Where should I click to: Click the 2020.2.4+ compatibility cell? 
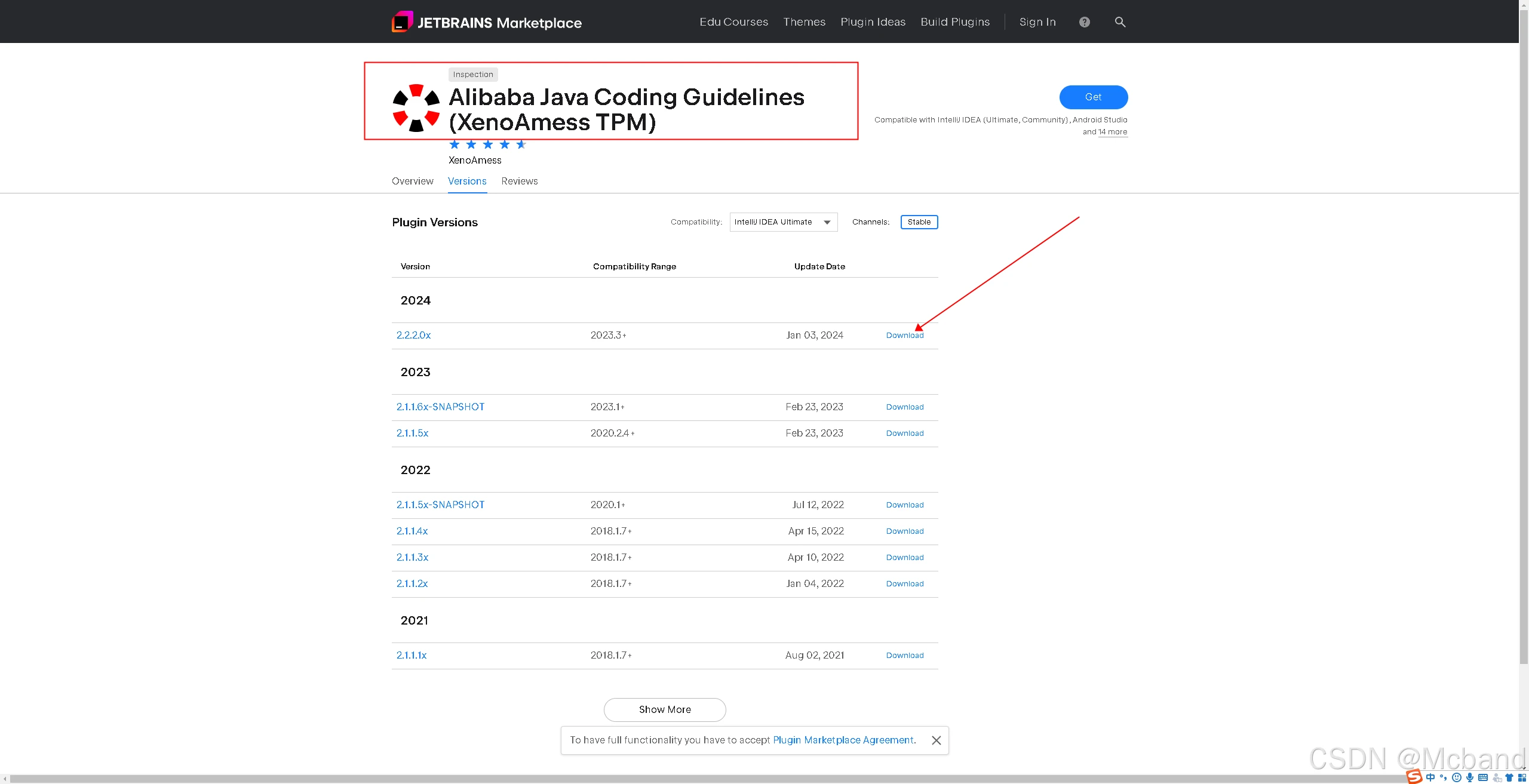pyautogui.click(x=612, y=433)
